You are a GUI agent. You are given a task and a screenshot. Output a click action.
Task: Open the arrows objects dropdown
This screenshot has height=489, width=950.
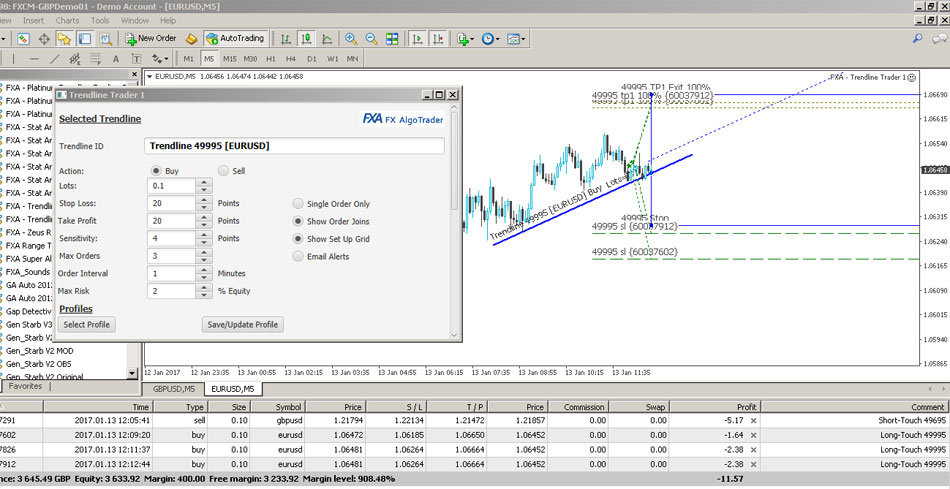tap(161, 59)
